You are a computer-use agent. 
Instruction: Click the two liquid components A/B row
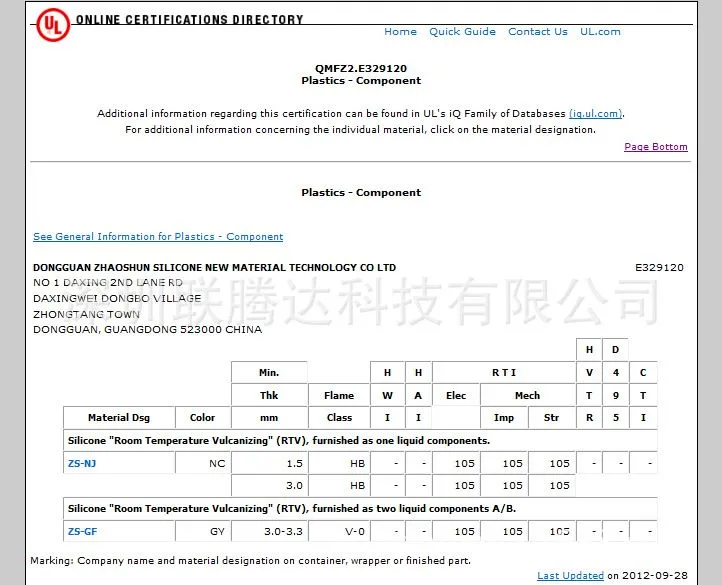point(360,509)
